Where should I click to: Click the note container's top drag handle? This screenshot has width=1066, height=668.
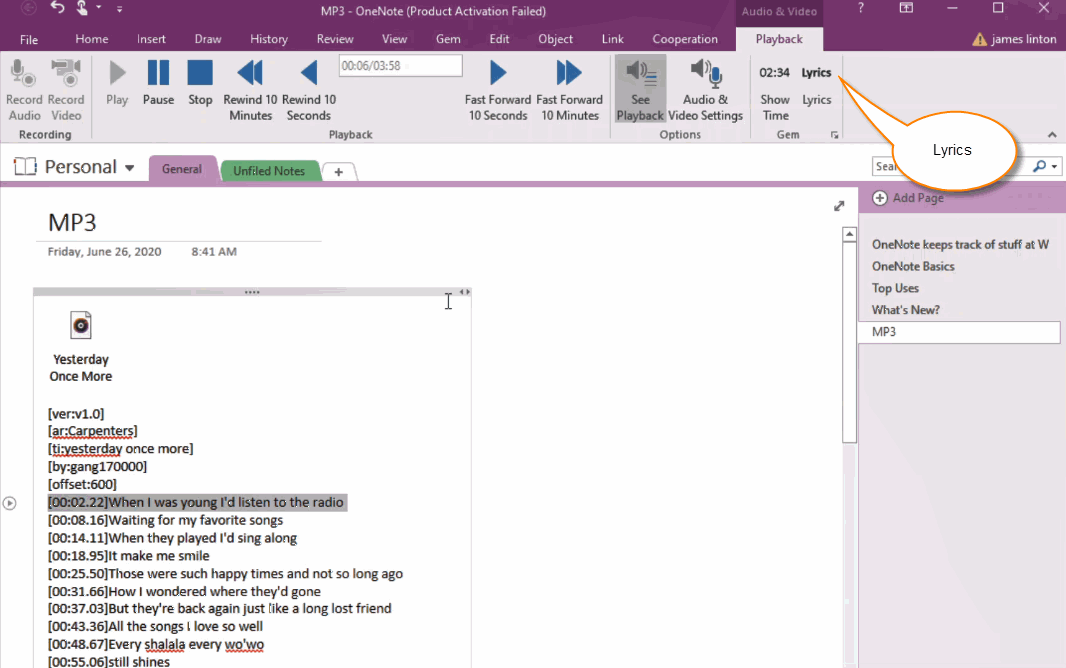(x=252, y=292)
